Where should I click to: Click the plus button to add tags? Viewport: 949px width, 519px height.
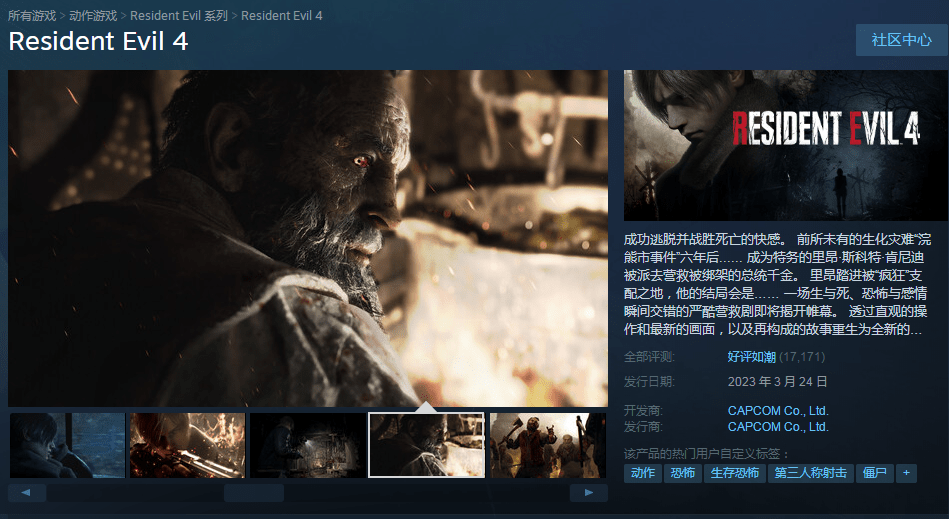pyautogui.click(x=906, y=473)
